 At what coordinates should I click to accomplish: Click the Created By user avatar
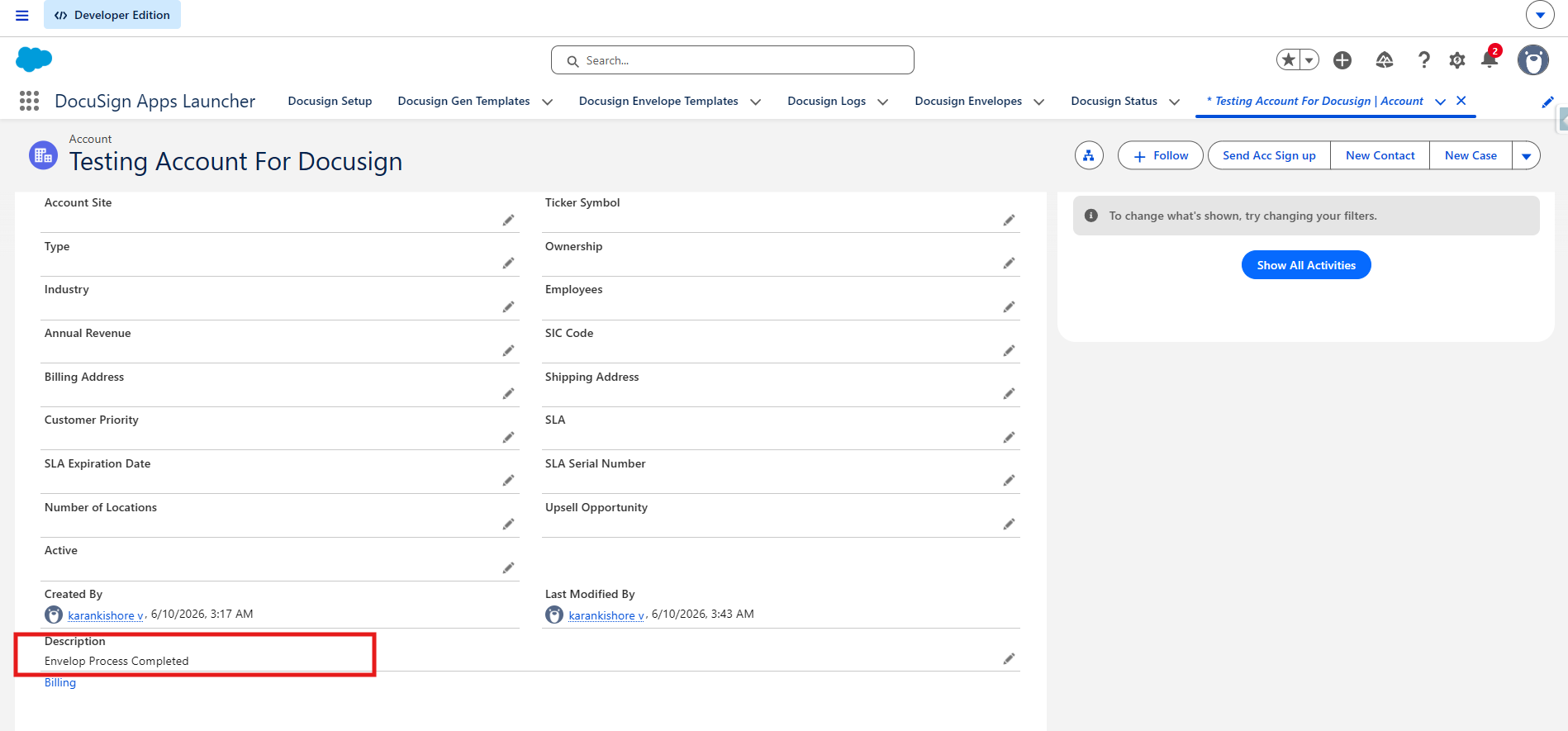pyautogui.click(x=54, y=615)
